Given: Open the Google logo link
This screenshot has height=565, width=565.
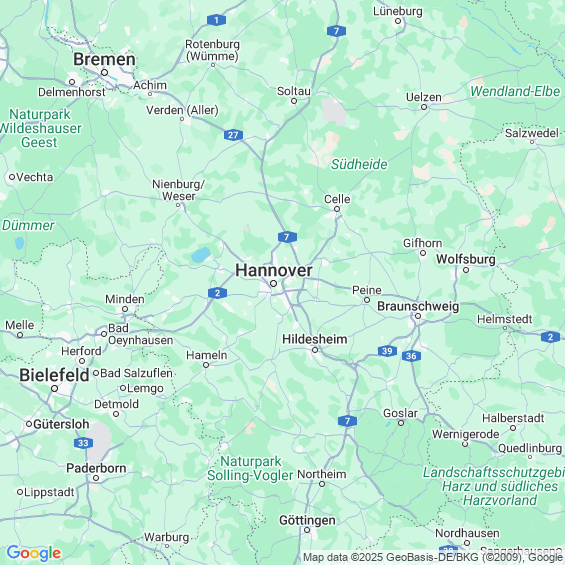Looking at the screenshot, I should [x=34, y=553].
